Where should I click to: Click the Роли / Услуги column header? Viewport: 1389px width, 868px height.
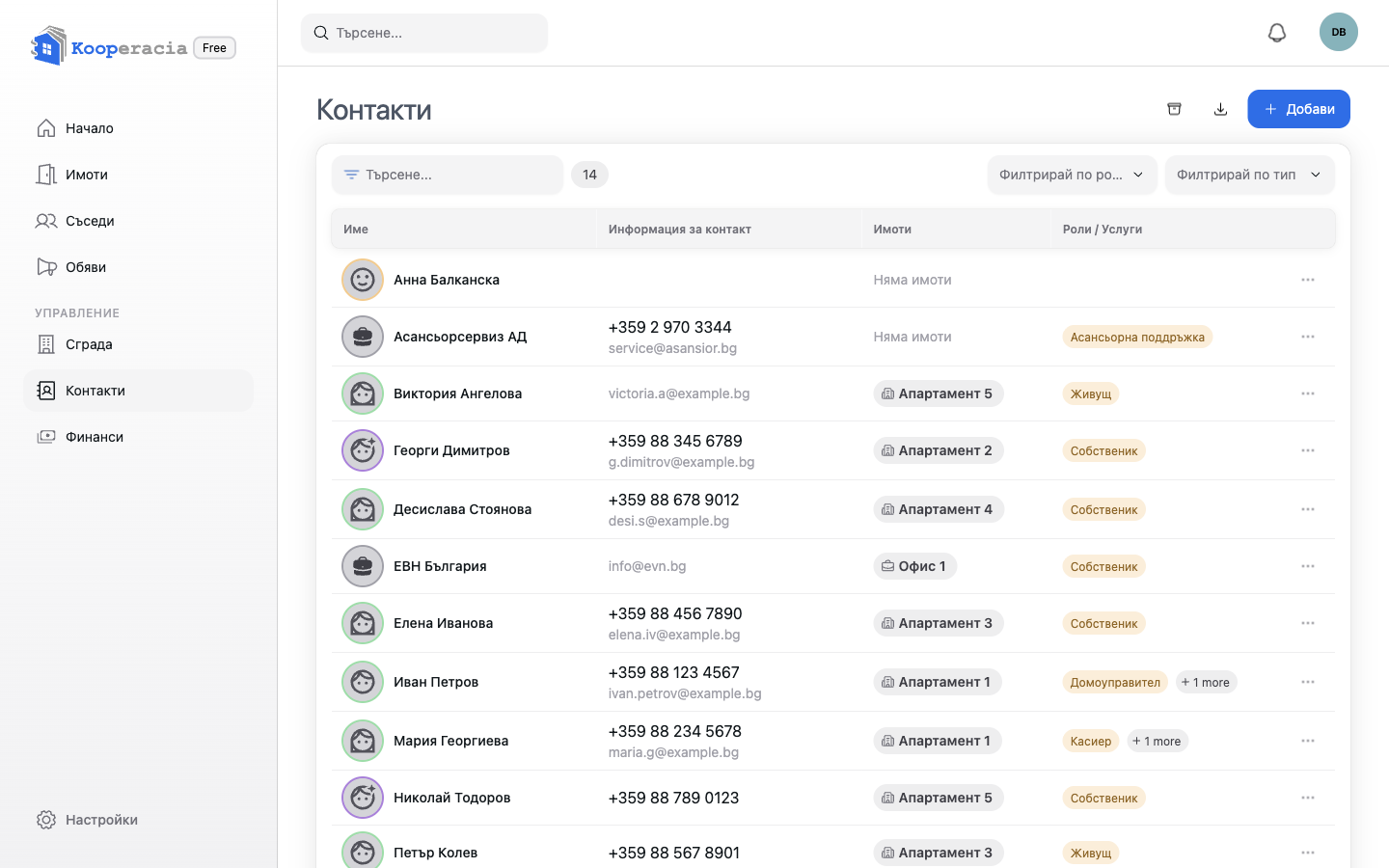(x=1102, y=230)
